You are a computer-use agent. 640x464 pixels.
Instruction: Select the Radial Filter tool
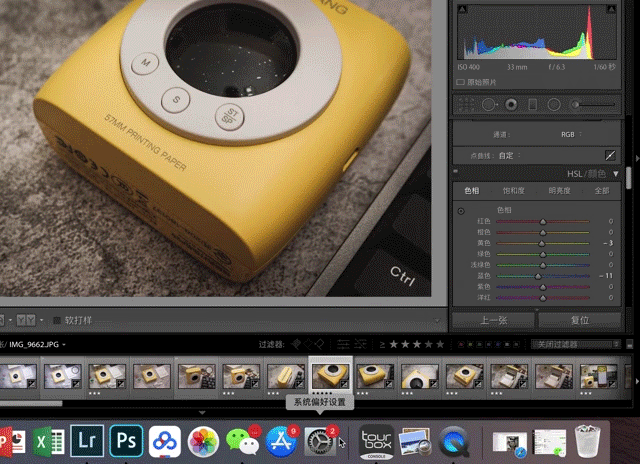tap(554, 105)
